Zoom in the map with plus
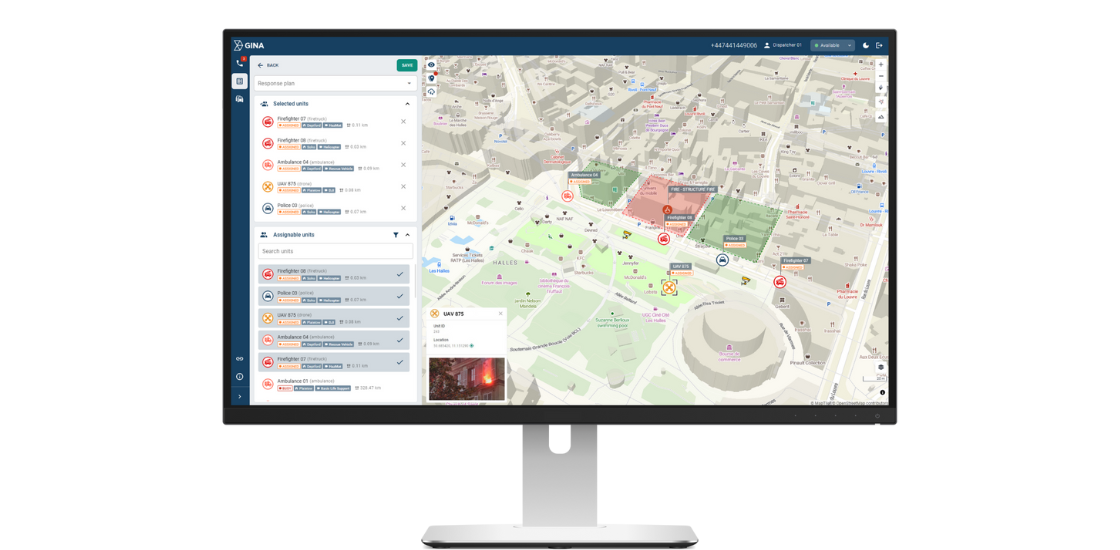This screenshot has width=1120, height=550. click(x=881, y=64)
